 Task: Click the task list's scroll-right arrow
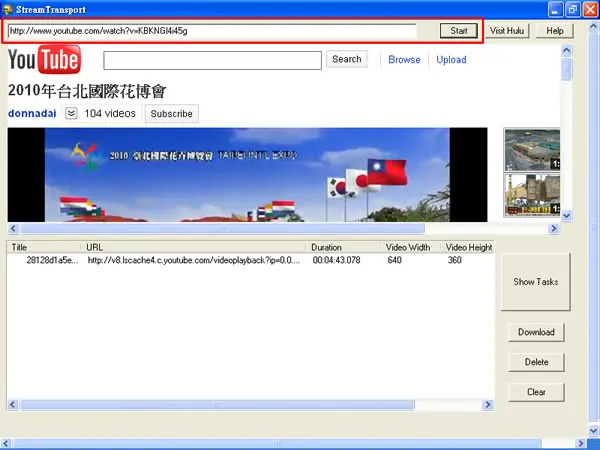[488, 404]
